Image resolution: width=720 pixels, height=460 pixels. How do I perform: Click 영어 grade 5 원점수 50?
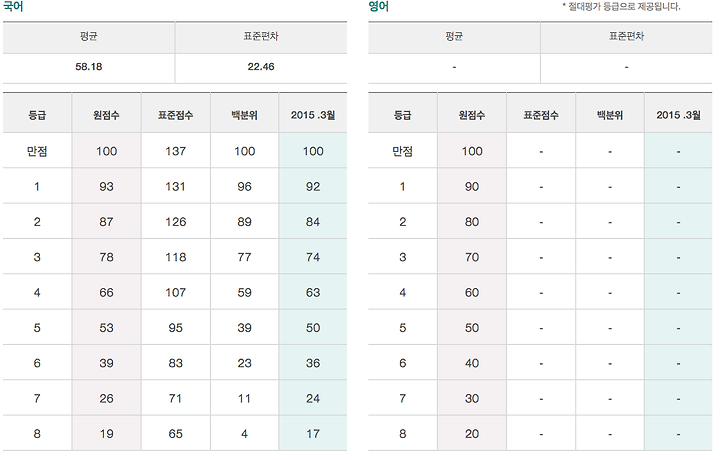pyautogui.click(x=472, y=328)
